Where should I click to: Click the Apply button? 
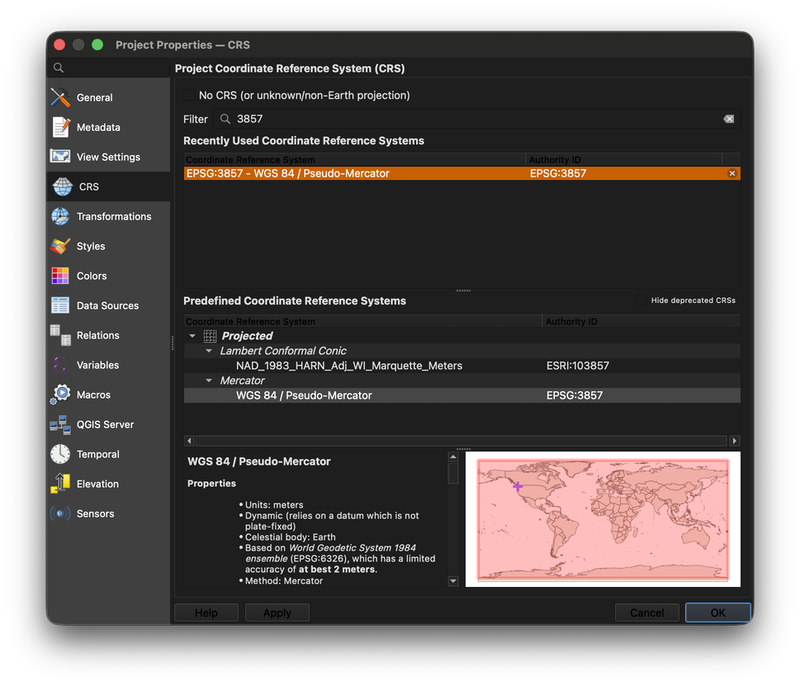click(277, 613)
